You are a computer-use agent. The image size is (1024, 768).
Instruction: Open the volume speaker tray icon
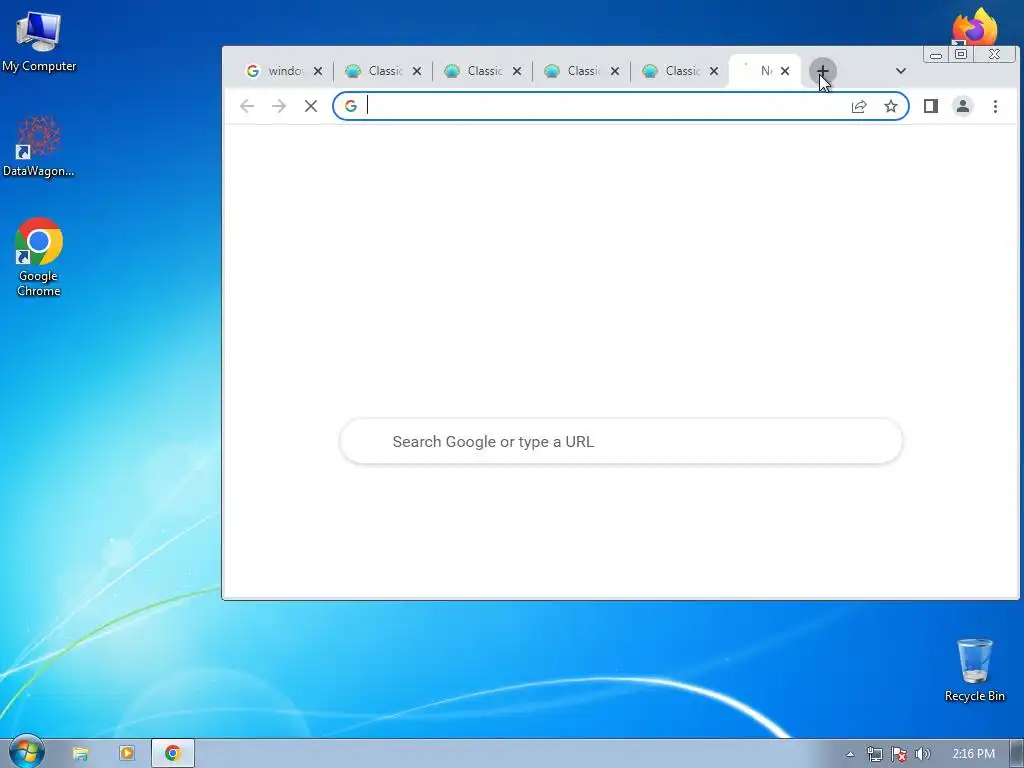coord(923,754)
